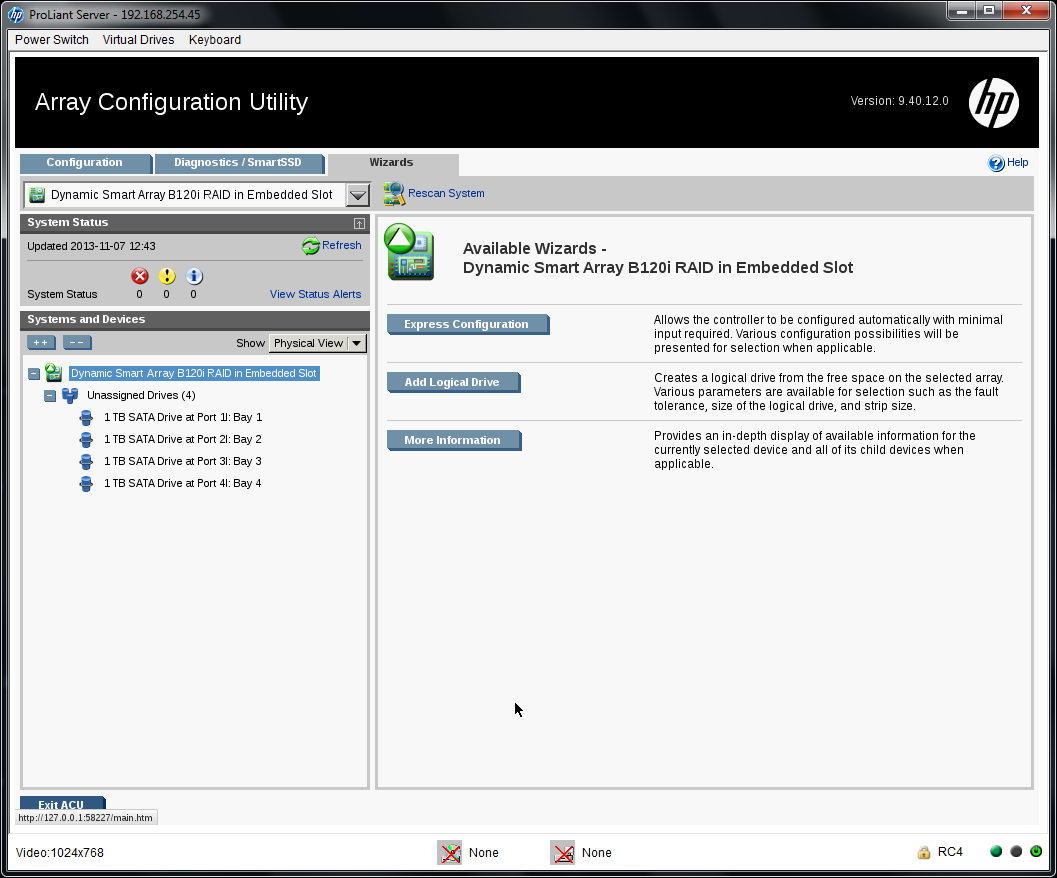Image resolution: width=1057 pixels, height=878 pixels.
Task: Select 1 TB SATA Drive at Port 4I: Bay 4
Action: tap(183, 484)
